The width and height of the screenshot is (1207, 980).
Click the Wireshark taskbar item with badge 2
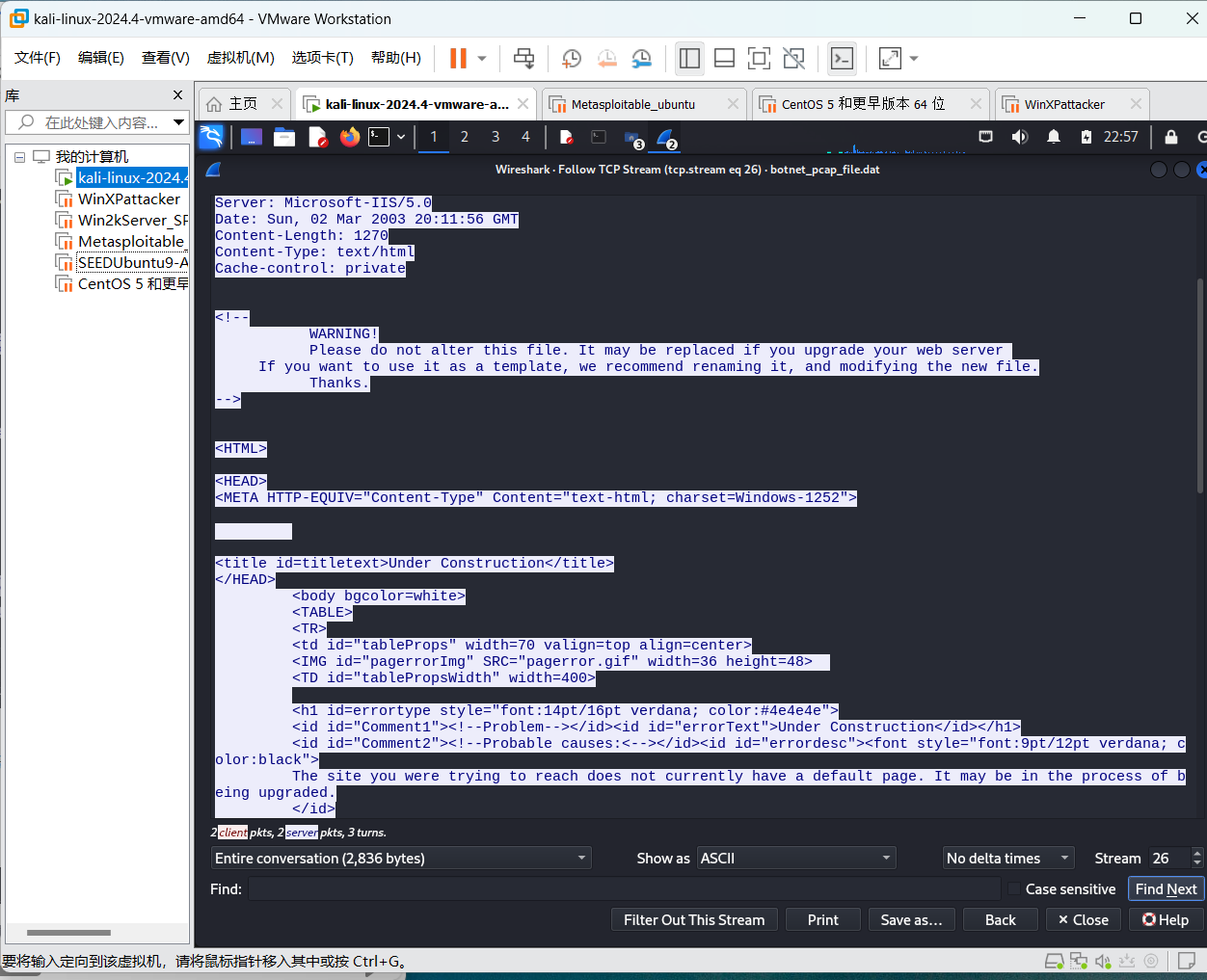pos(666,139)
